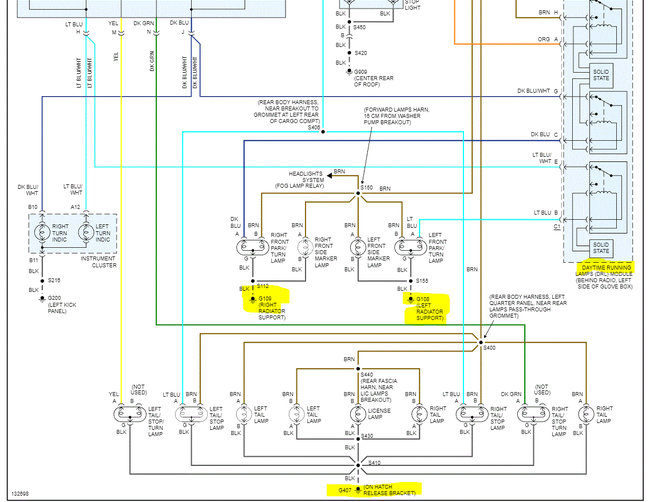Click the S430 splice label
The image size is (650, 502).
click(367, 436)
